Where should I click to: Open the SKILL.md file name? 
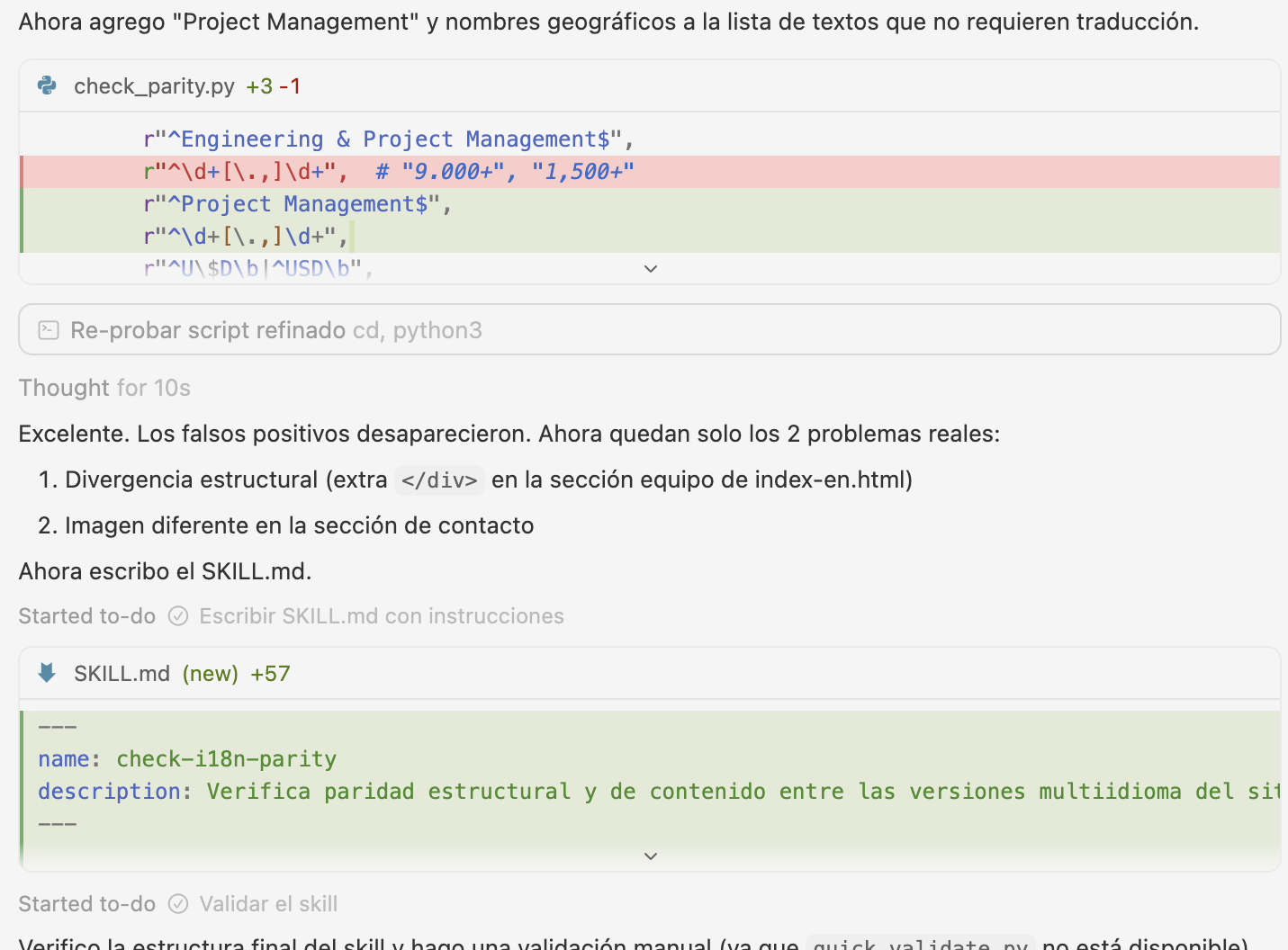pyautogui.click(x=122, y=674)
